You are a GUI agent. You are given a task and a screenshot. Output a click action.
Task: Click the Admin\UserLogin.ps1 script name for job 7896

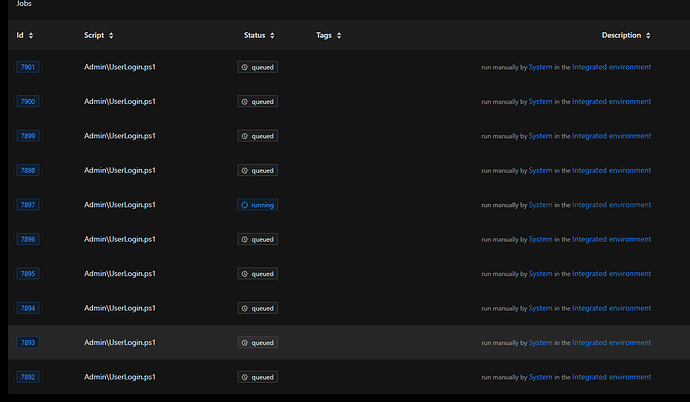[x=119, y=239]
